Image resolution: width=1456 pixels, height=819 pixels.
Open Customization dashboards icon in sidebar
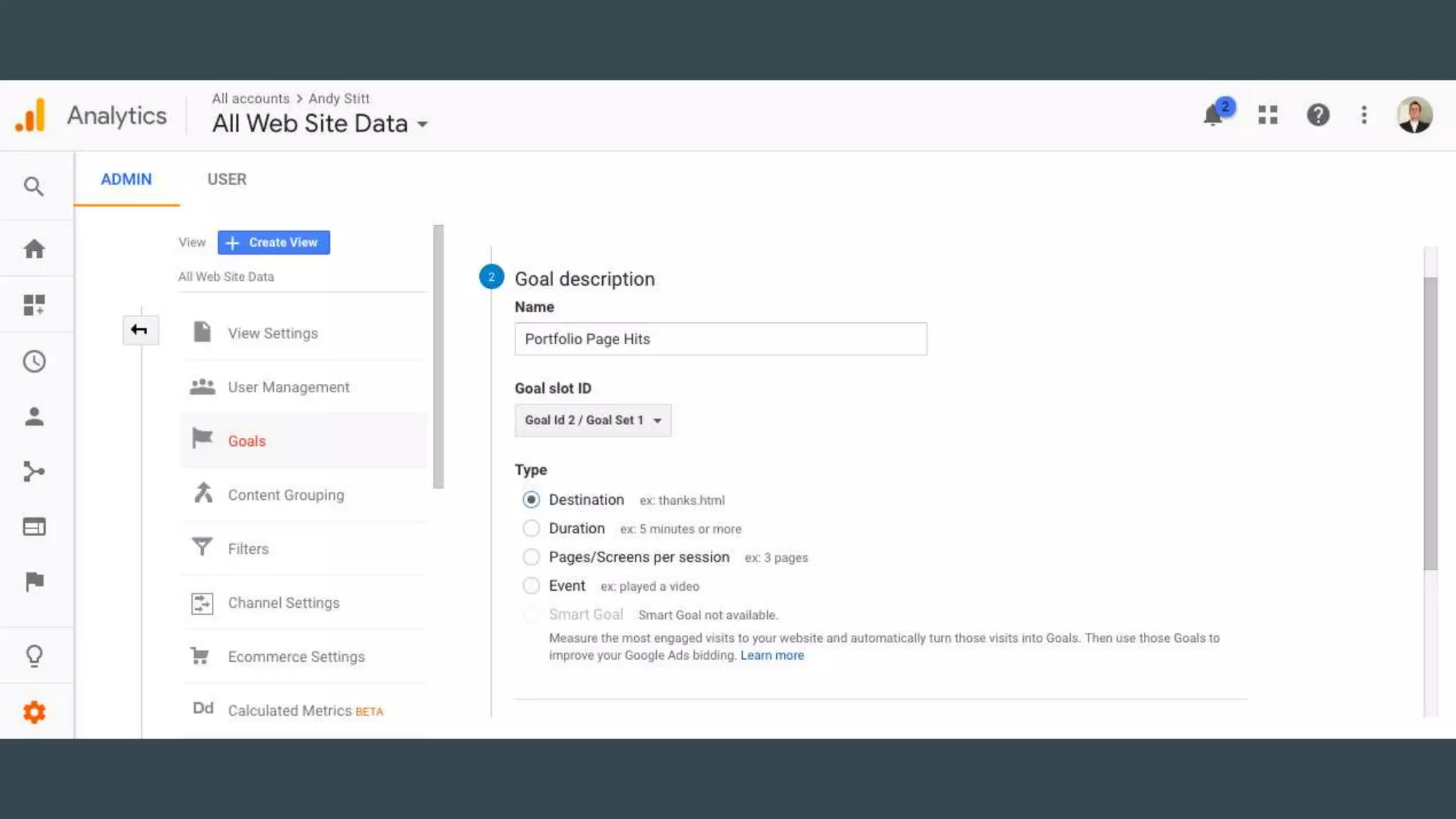click(33, 305)
